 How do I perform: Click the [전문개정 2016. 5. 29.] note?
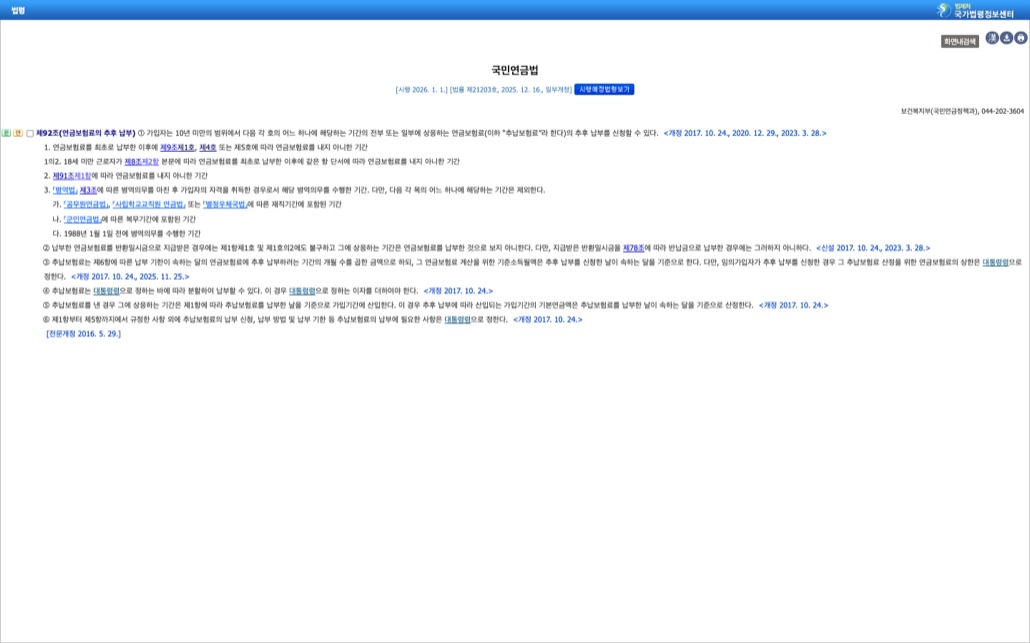tap(83, 334)
